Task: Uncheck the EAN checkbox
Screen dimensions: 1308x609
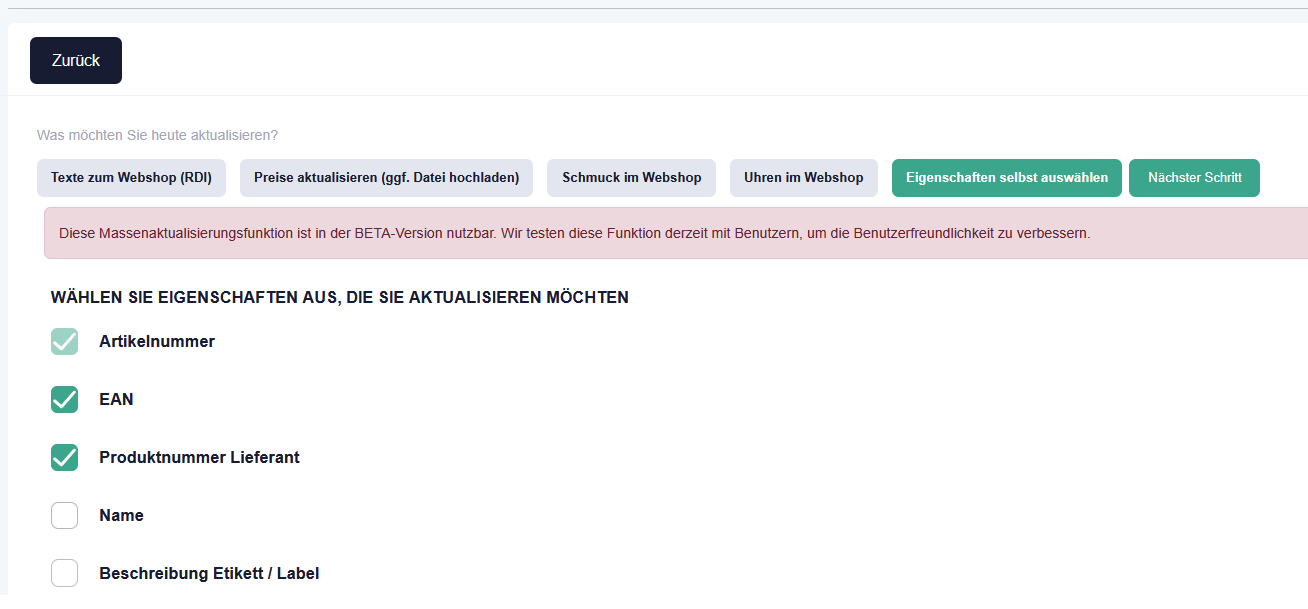Action: click(65, 400)
